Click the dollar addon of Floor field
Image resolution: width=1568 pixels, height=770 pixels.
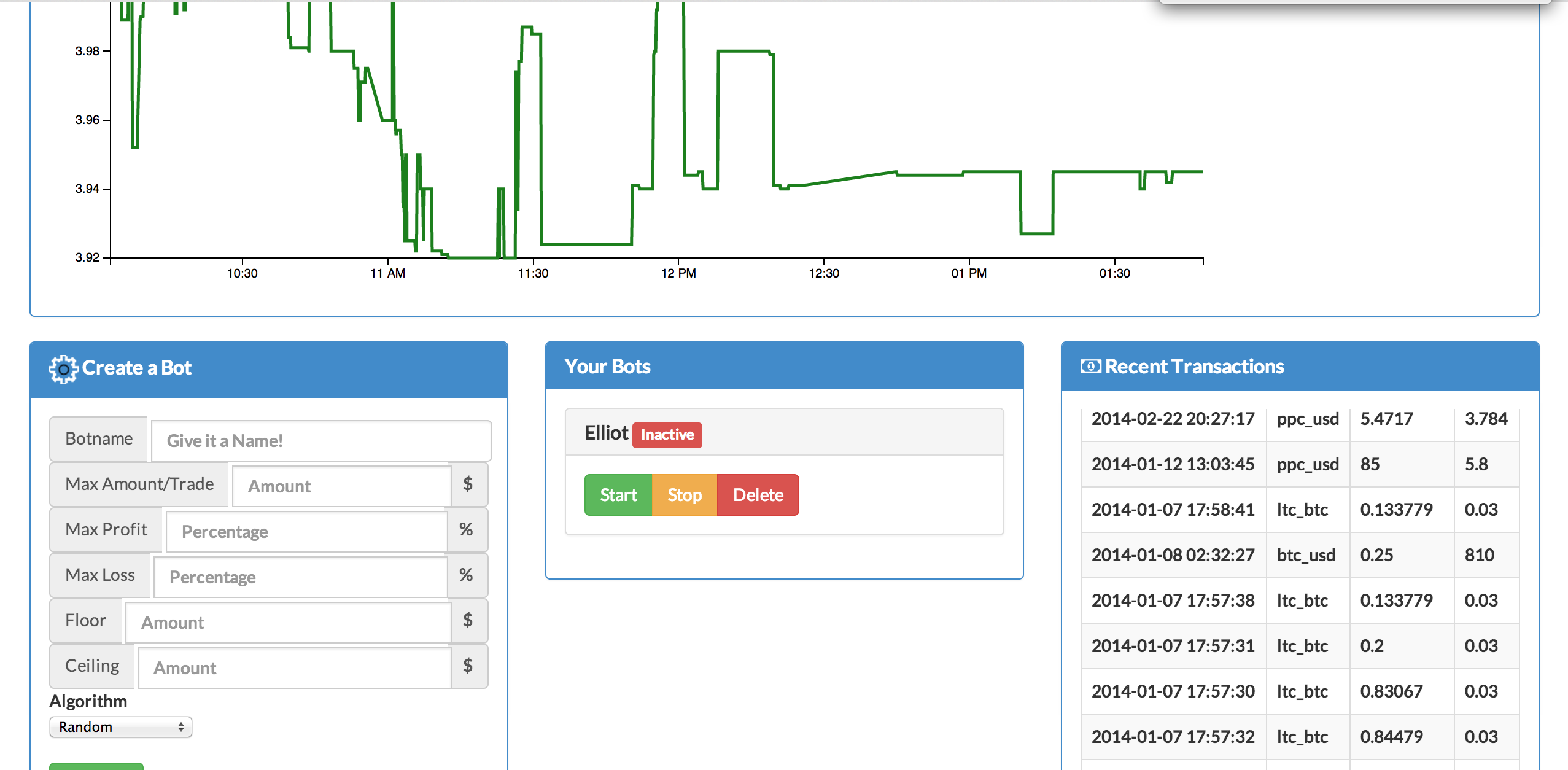click(x=468, y=621)
